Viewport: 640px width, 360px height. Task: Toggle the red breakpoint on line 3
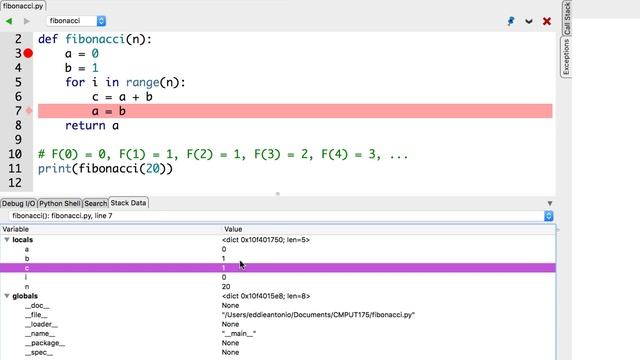(28, 53)
